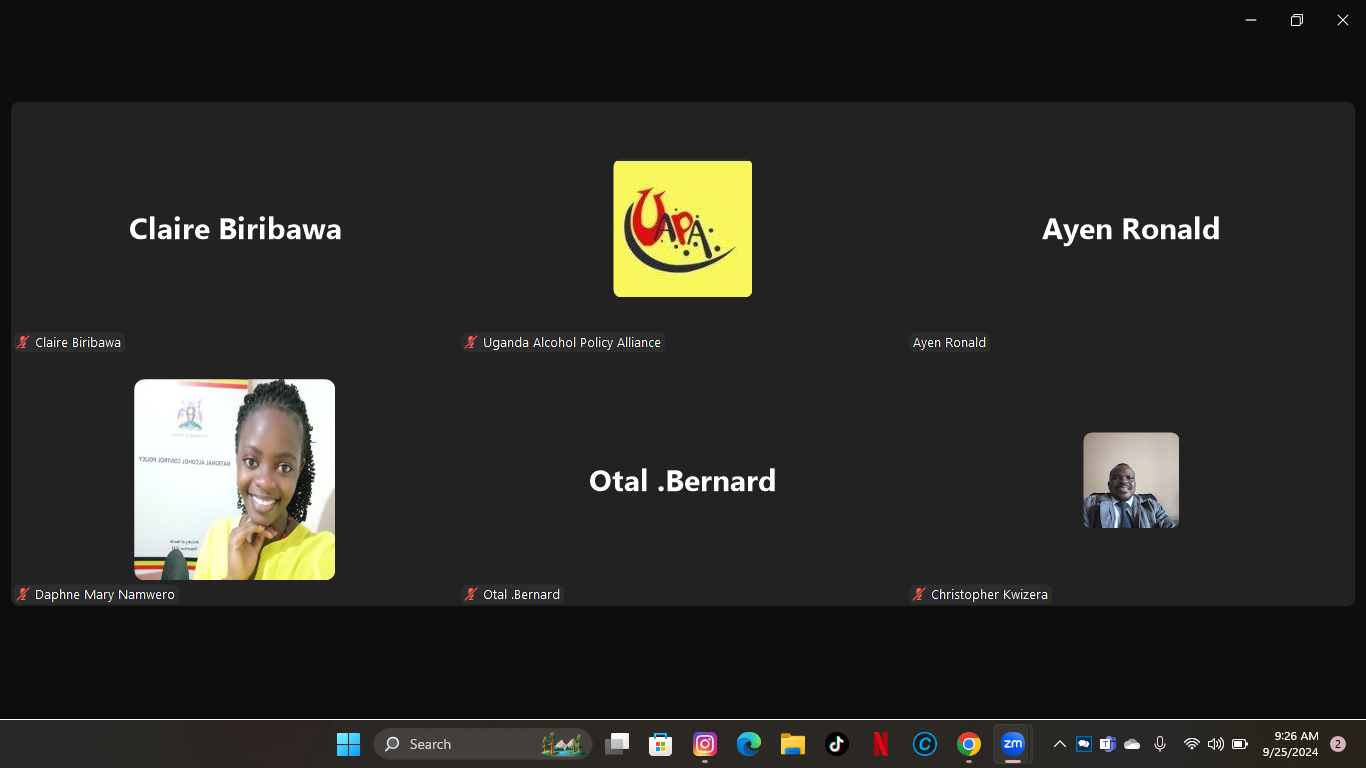Viewport: 1366px width, 768px height.
Task: Click the Zoom icon in the taskbar
Action: point(1013,744)
